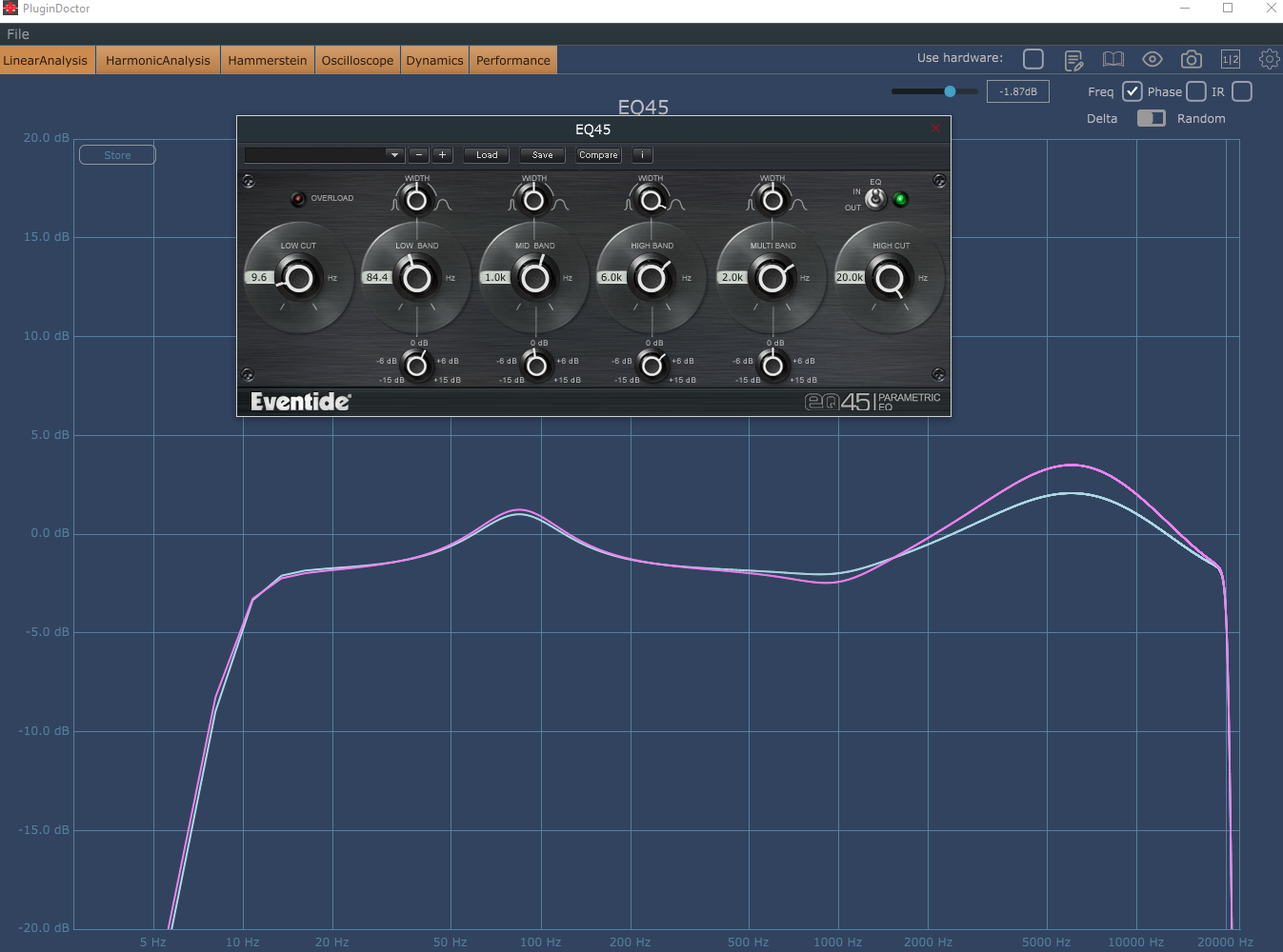Click the High Band frequency knob
Image resolution: width=1283 pixels, height=952 pixels.
652,278
